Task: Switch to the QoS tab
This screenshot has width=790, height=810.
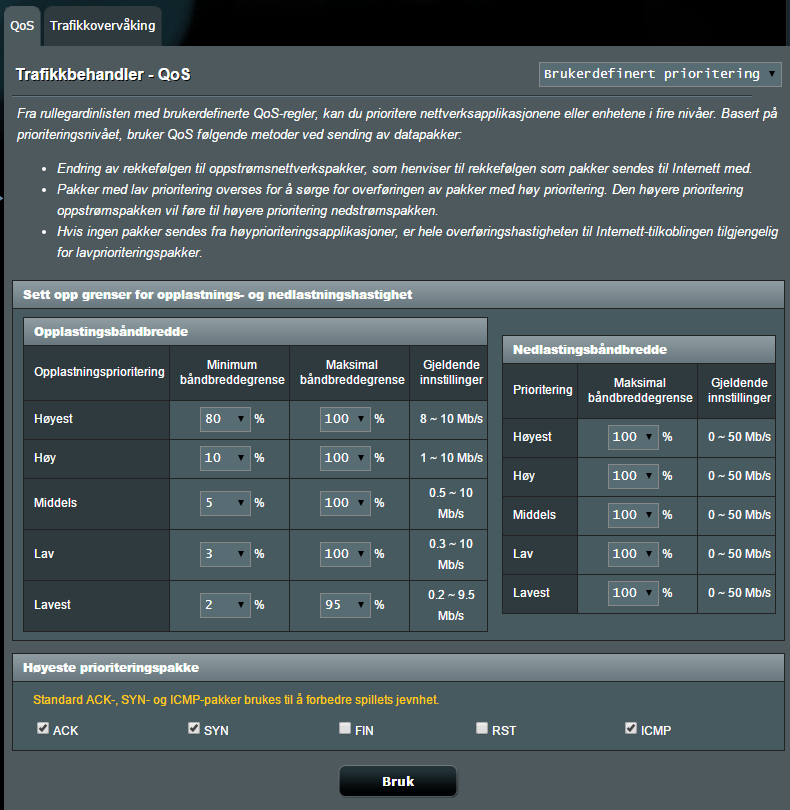Action: pos(22,26)
